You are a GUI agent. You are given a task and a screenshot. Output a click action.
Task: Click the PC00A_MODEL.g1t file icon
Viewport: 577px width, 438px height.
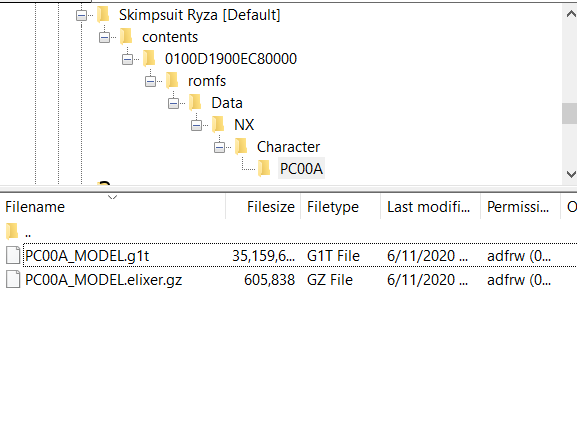click(x=13, y=255)
